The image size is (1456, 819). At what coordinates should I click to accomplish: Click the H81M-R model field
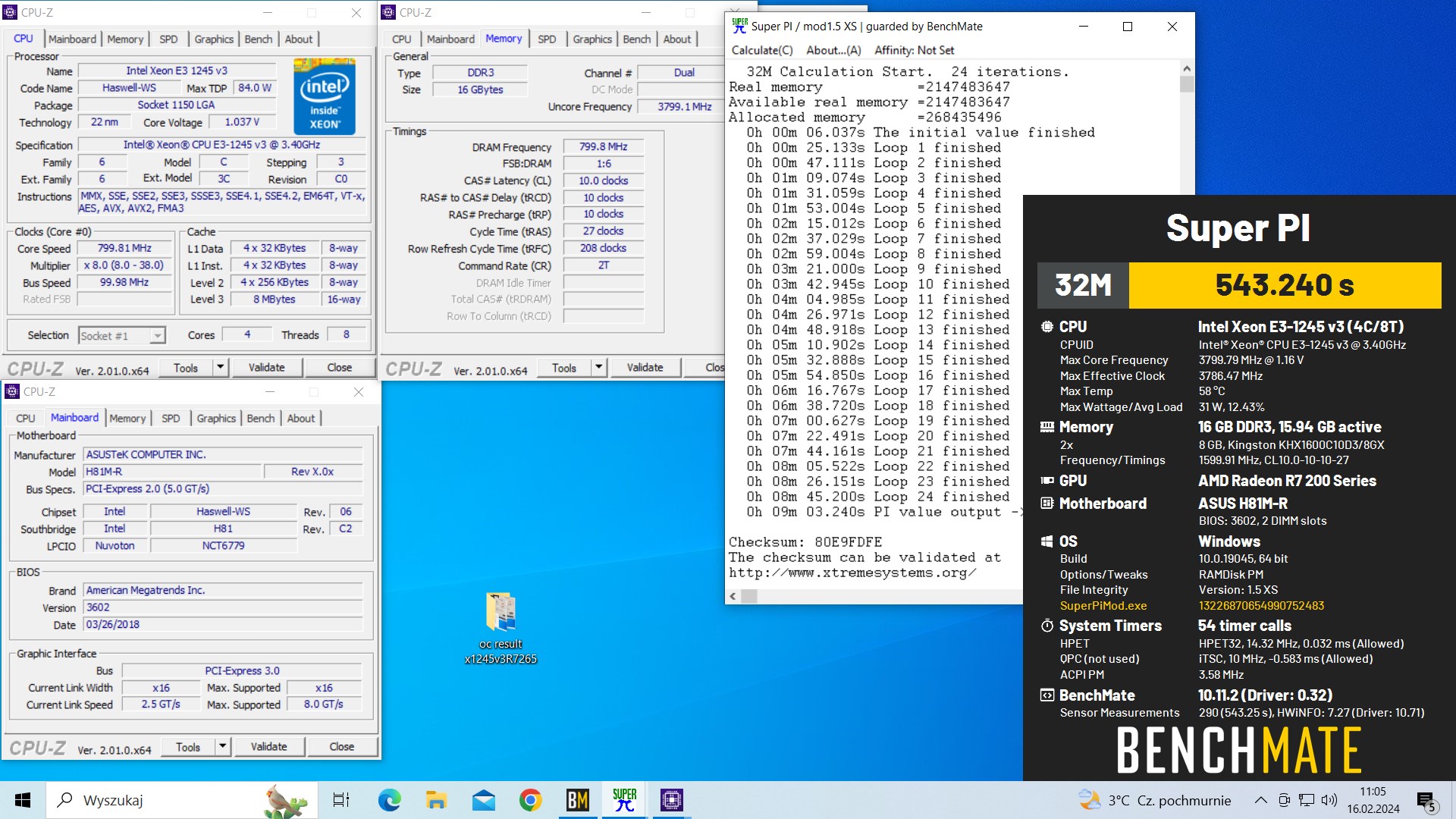click(172, 471)
